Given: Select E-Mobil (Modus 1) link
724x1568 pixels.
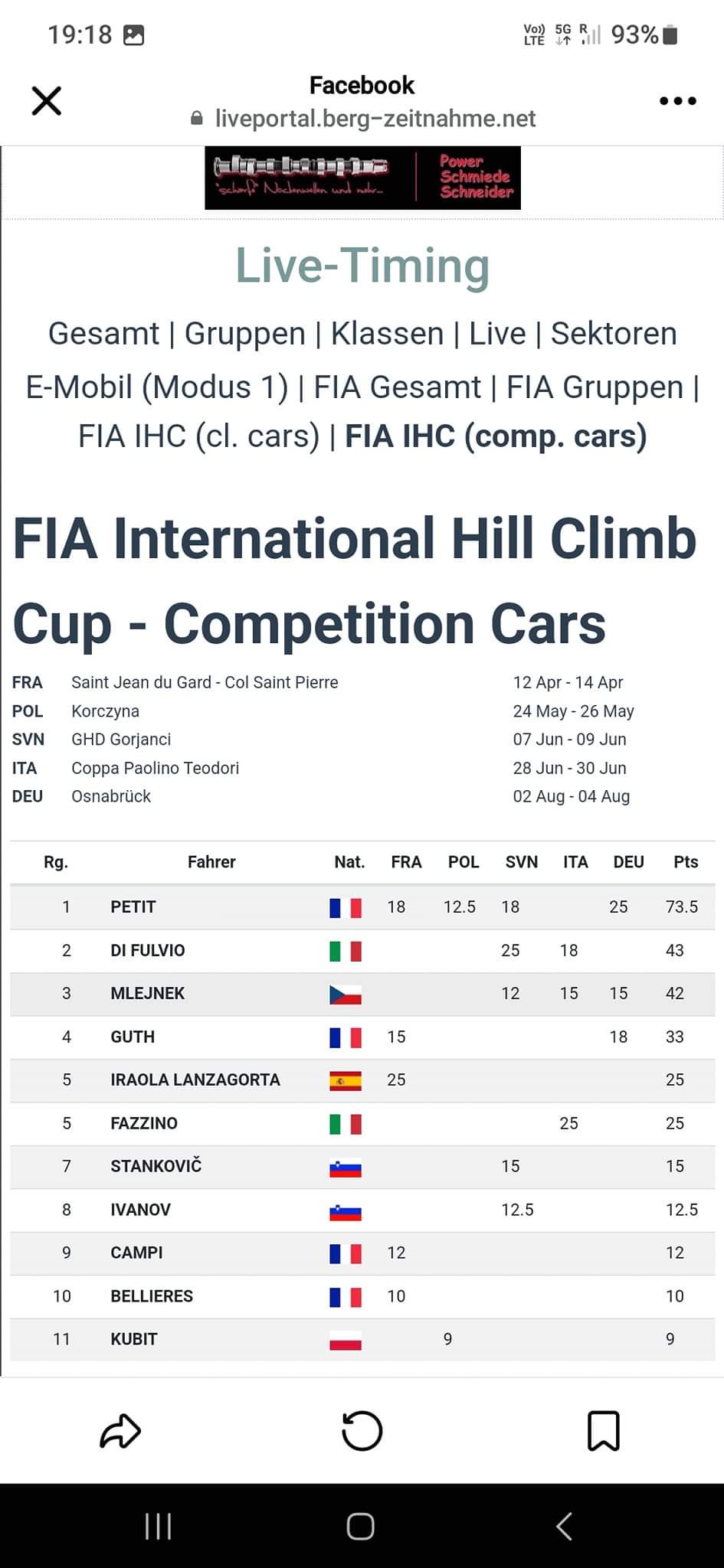Looking at the screenshot, I should [x=157, y=387].
